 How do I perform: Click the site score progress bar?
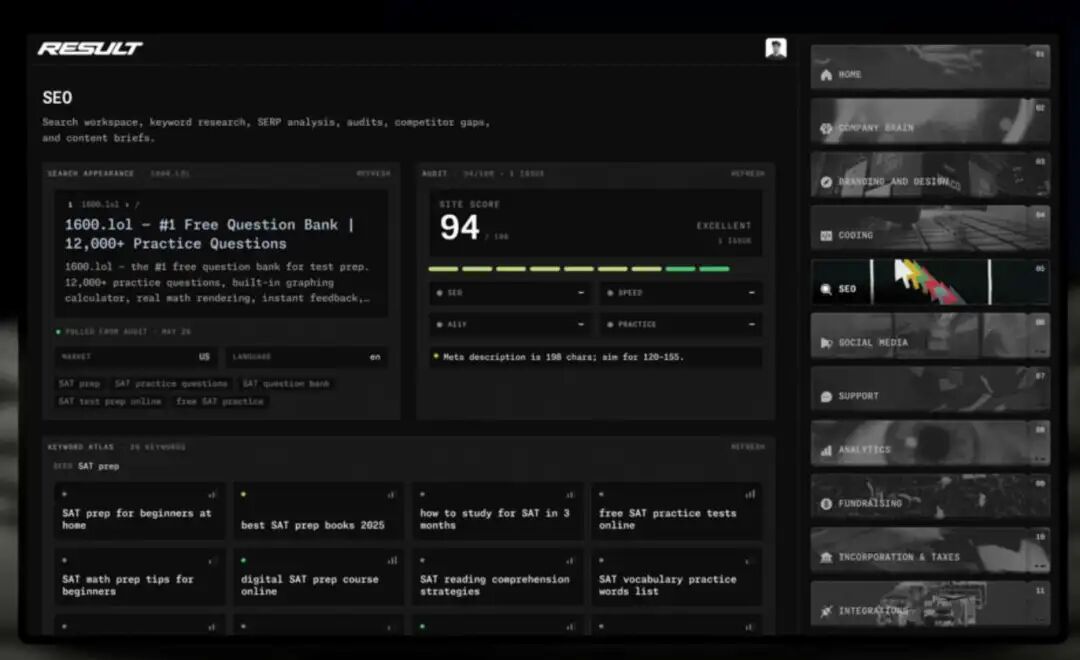pos(579,269)
